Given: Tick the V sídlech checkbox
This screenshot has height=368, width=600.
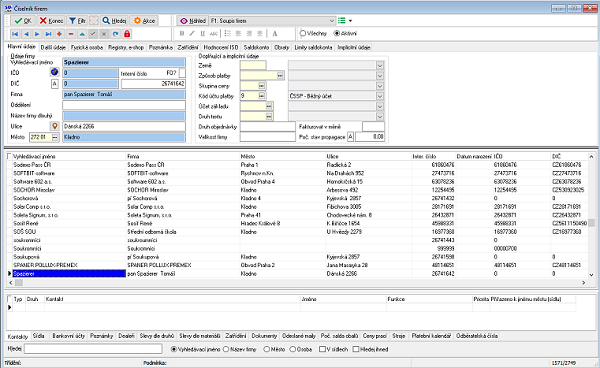Looking at the screenshot, I should pos(322,349).
